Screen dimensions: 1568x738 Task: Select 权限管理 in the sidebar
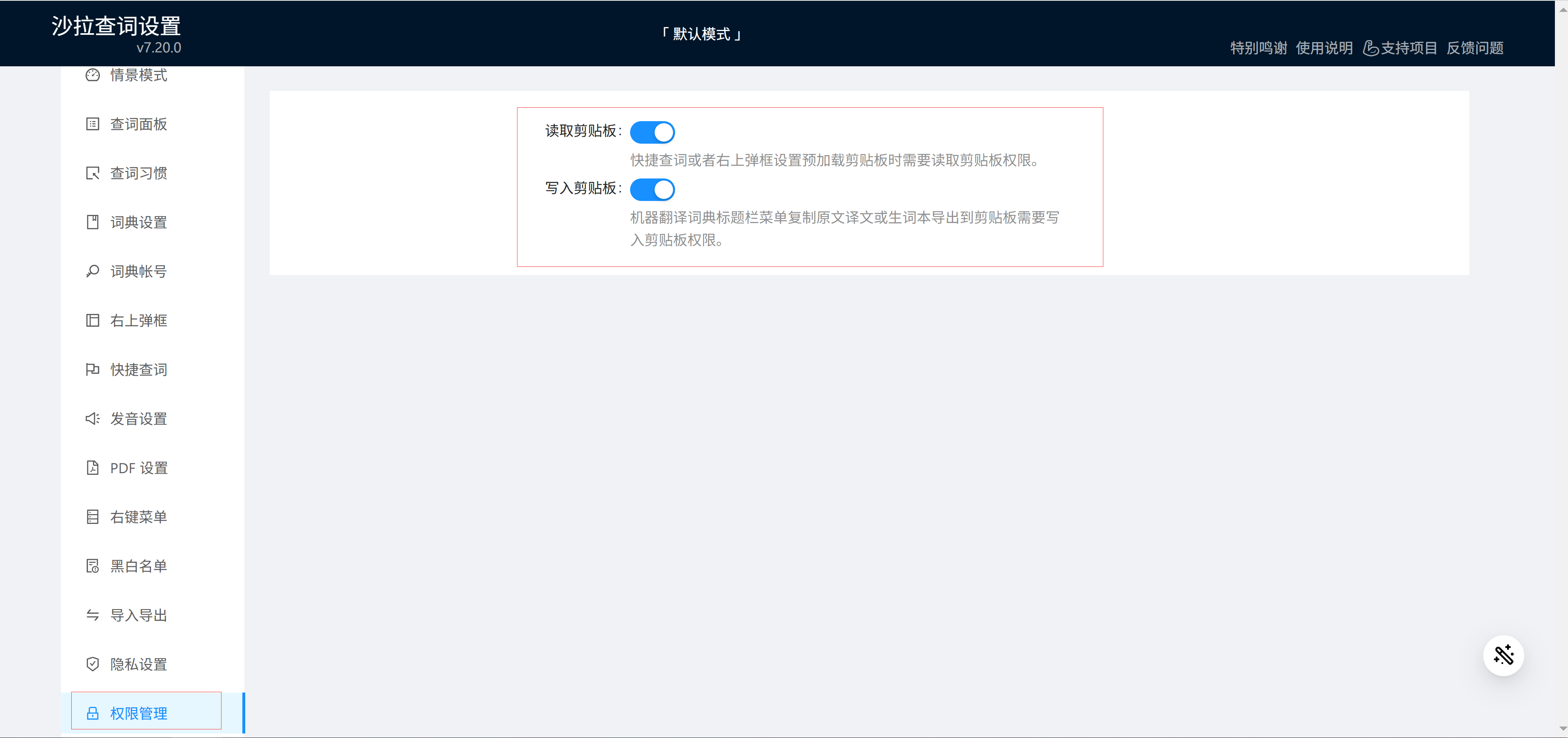[138, 713]
